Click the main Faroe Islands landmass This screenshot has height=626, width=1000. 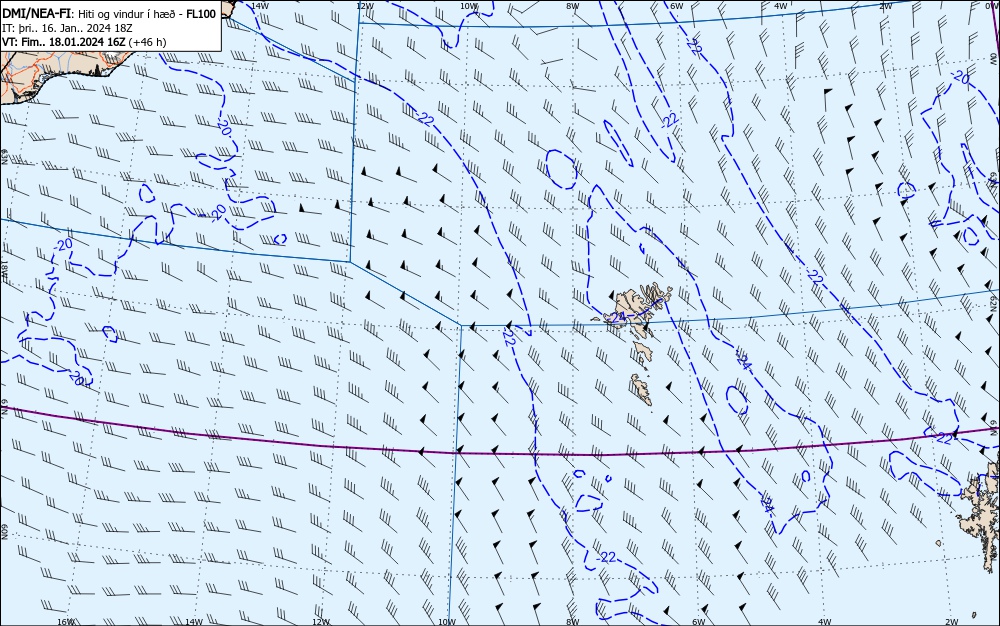click(641, 305)
